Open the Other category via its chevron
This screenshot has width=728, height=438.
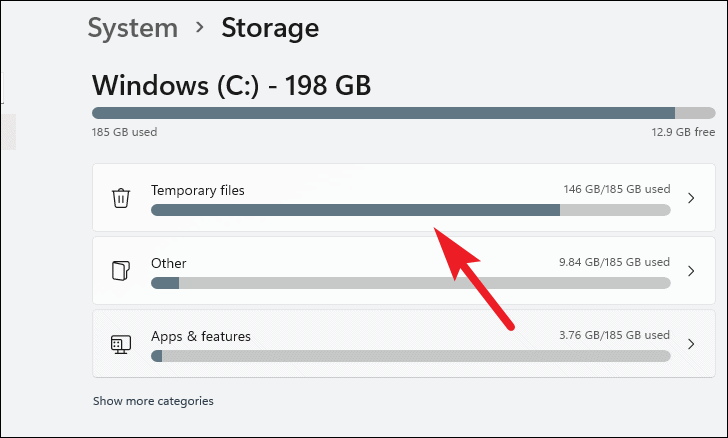[x=691, y=271]
